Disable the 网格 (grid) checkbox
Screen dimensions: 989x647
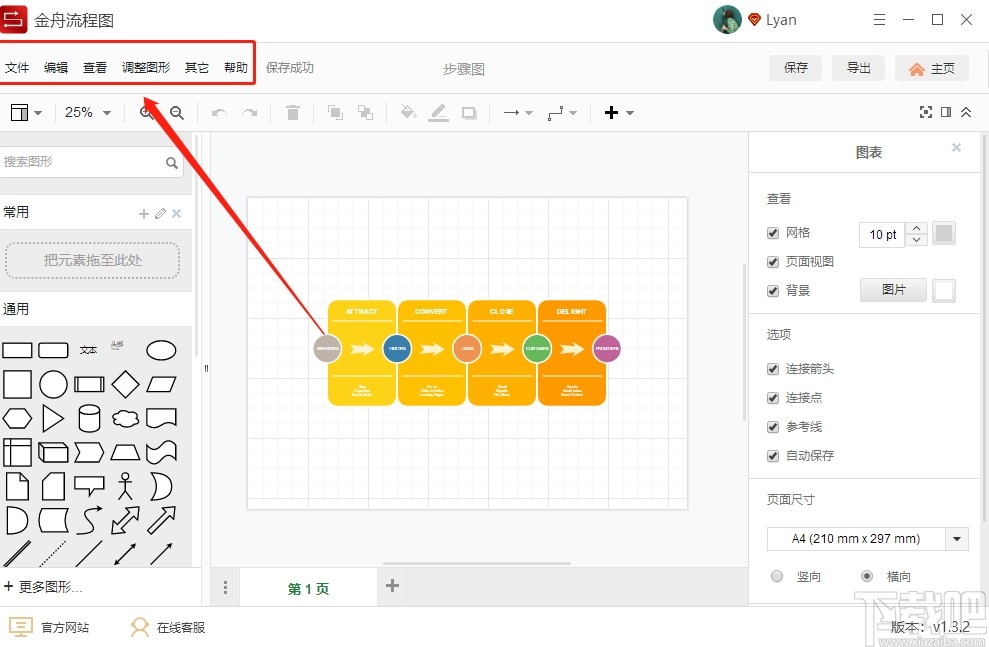click(773, 232)
